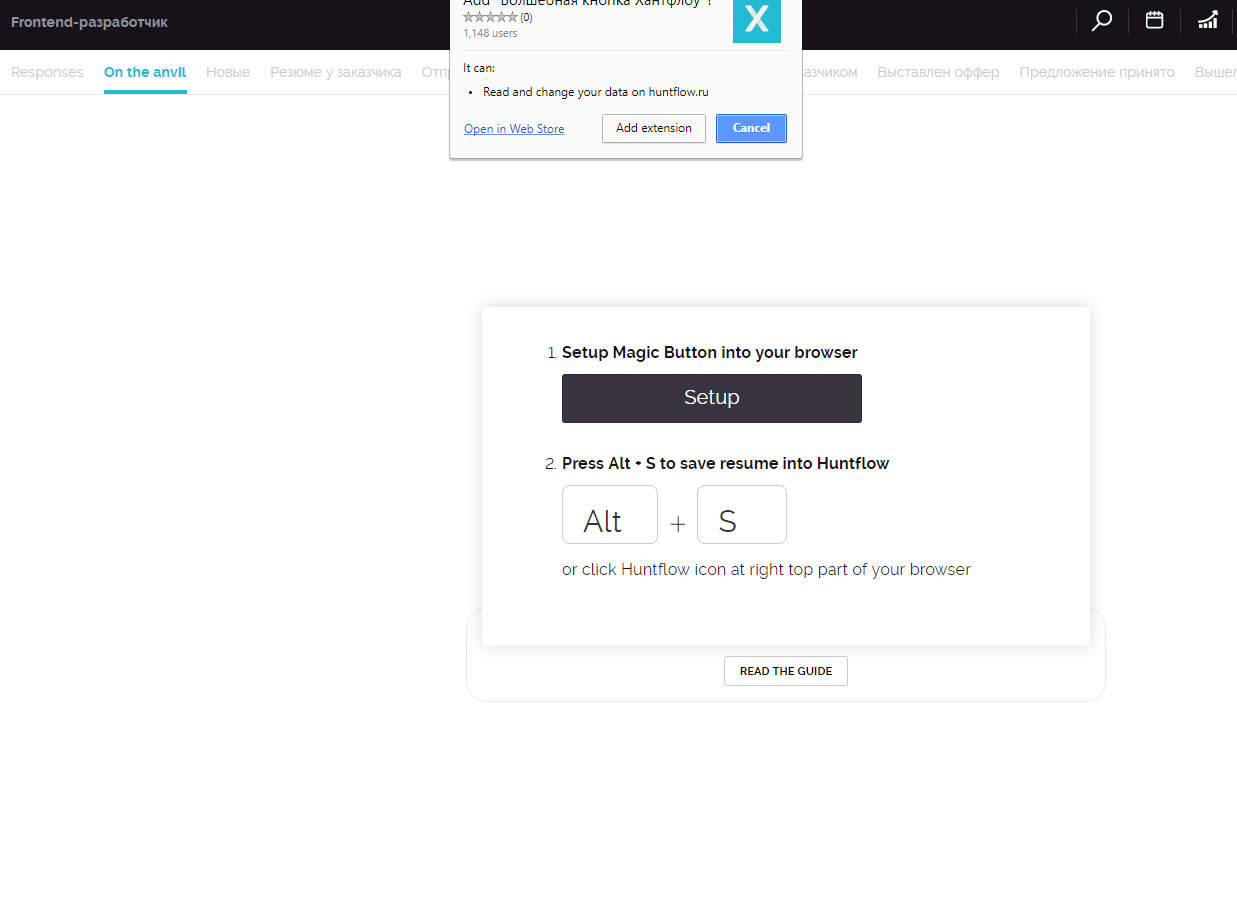The width and height of the screenshot is (1237, 897).
Task: Click the S key graphic
Action: click(742, 514)
